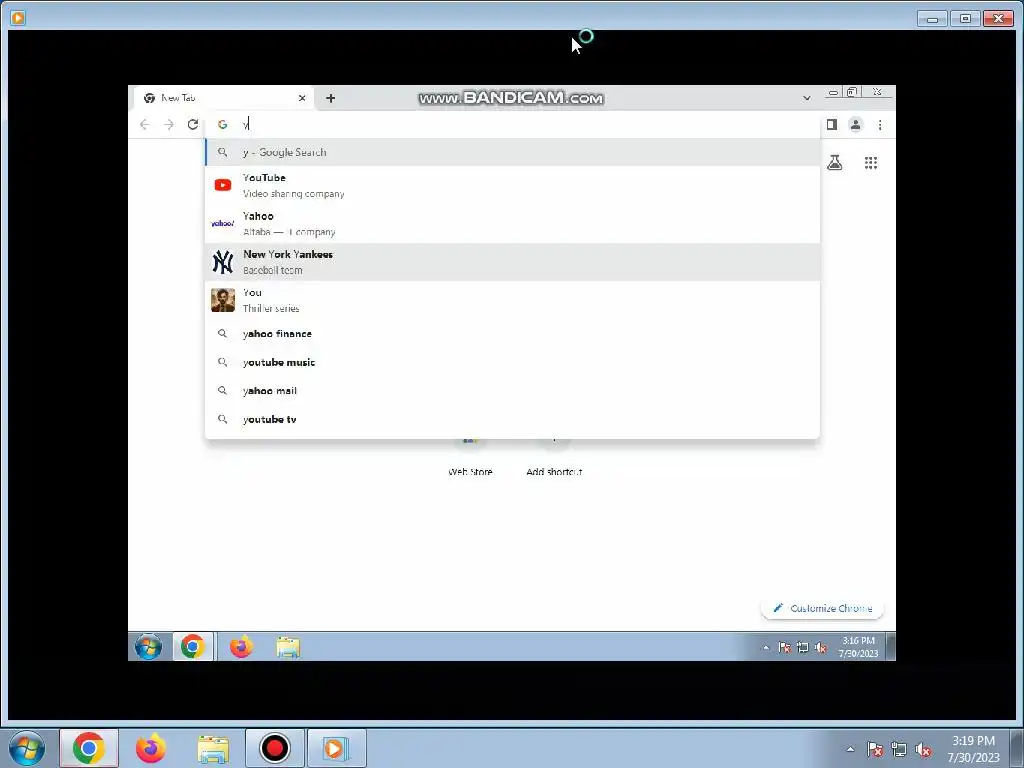Choose the YouTube suggestion

[x=513, y=185]
